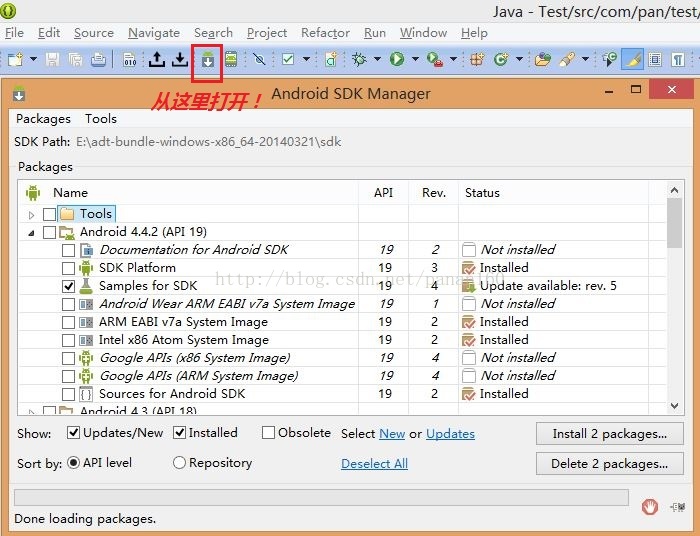Click the packages list scrollbar up arrow
This screenshot has width=700, height=536.
tap(675, 191)
